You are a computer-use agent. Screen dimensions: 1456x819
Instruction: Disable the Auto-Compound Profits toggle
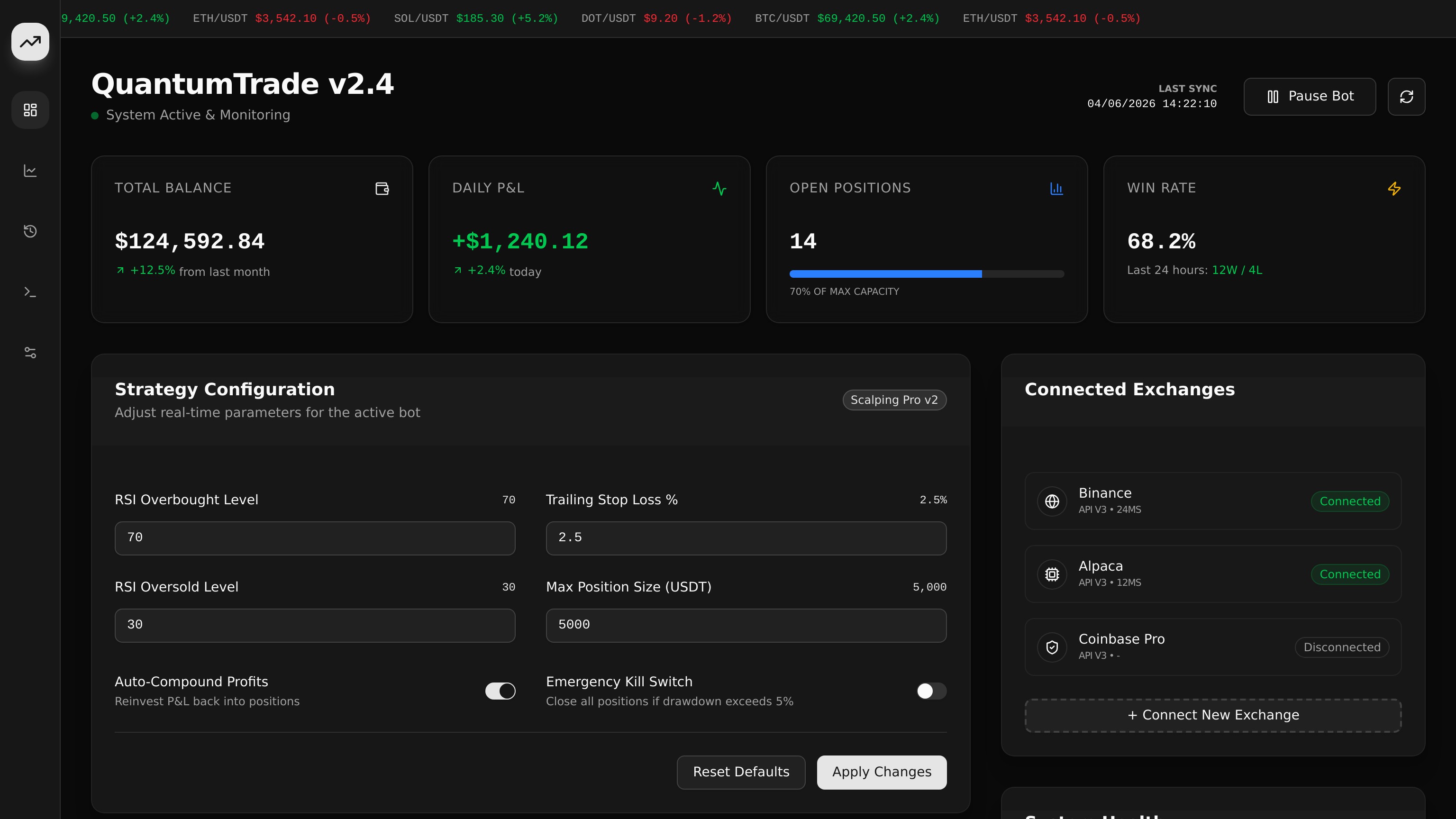pos(500,691)
